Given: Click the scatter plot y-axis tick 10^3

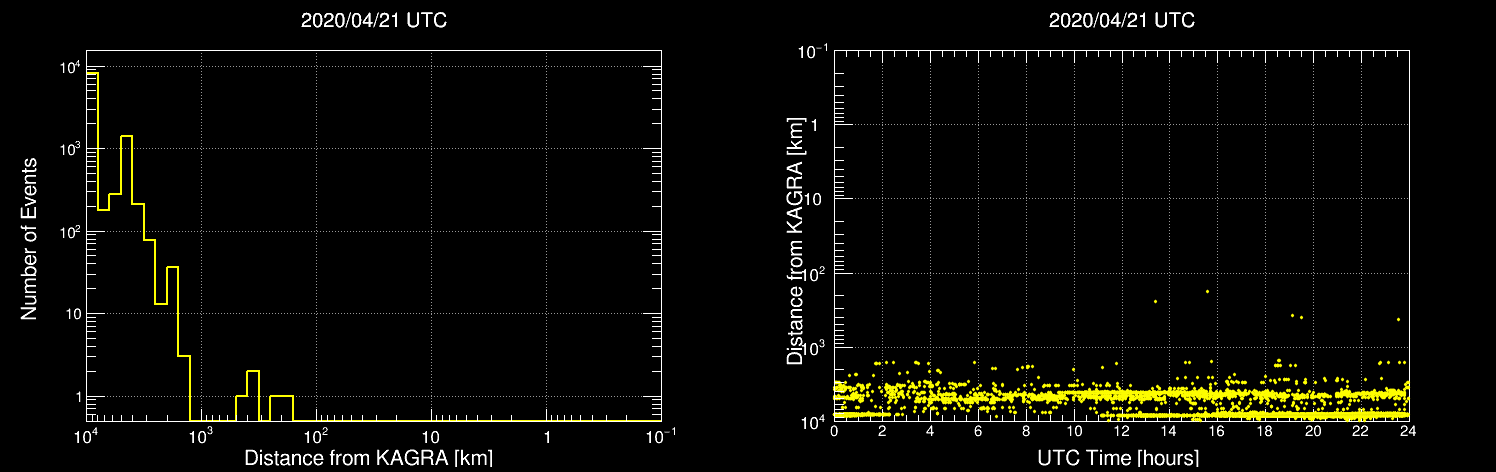Looking at the screenshot, I should click(x=815, y=346).
